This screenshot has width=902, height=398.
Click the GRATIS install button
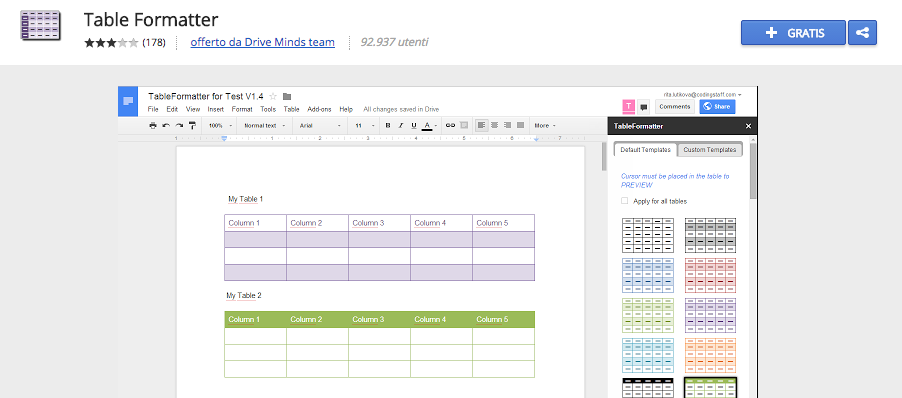tap(793, 33)
